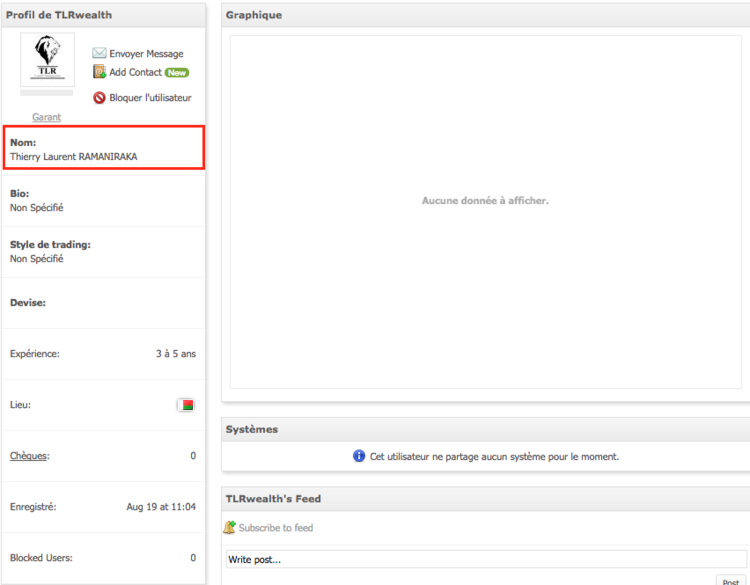This screenshot has height=585, width=750.
Task: Click the Madagascar flag icon next to Lieu
Action: 185,405
